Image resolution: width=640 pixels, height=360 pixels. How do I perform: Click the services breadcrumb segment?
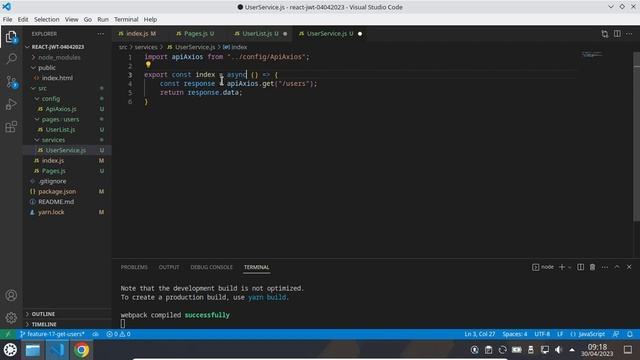tap(146, 47)
